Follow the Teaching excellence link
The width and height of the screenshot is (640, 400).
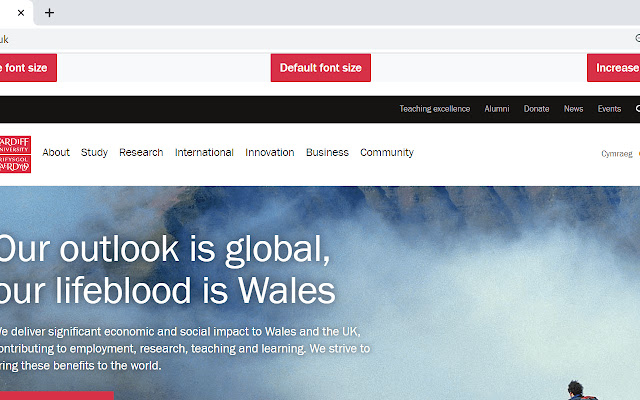click(x=435, y=109)
